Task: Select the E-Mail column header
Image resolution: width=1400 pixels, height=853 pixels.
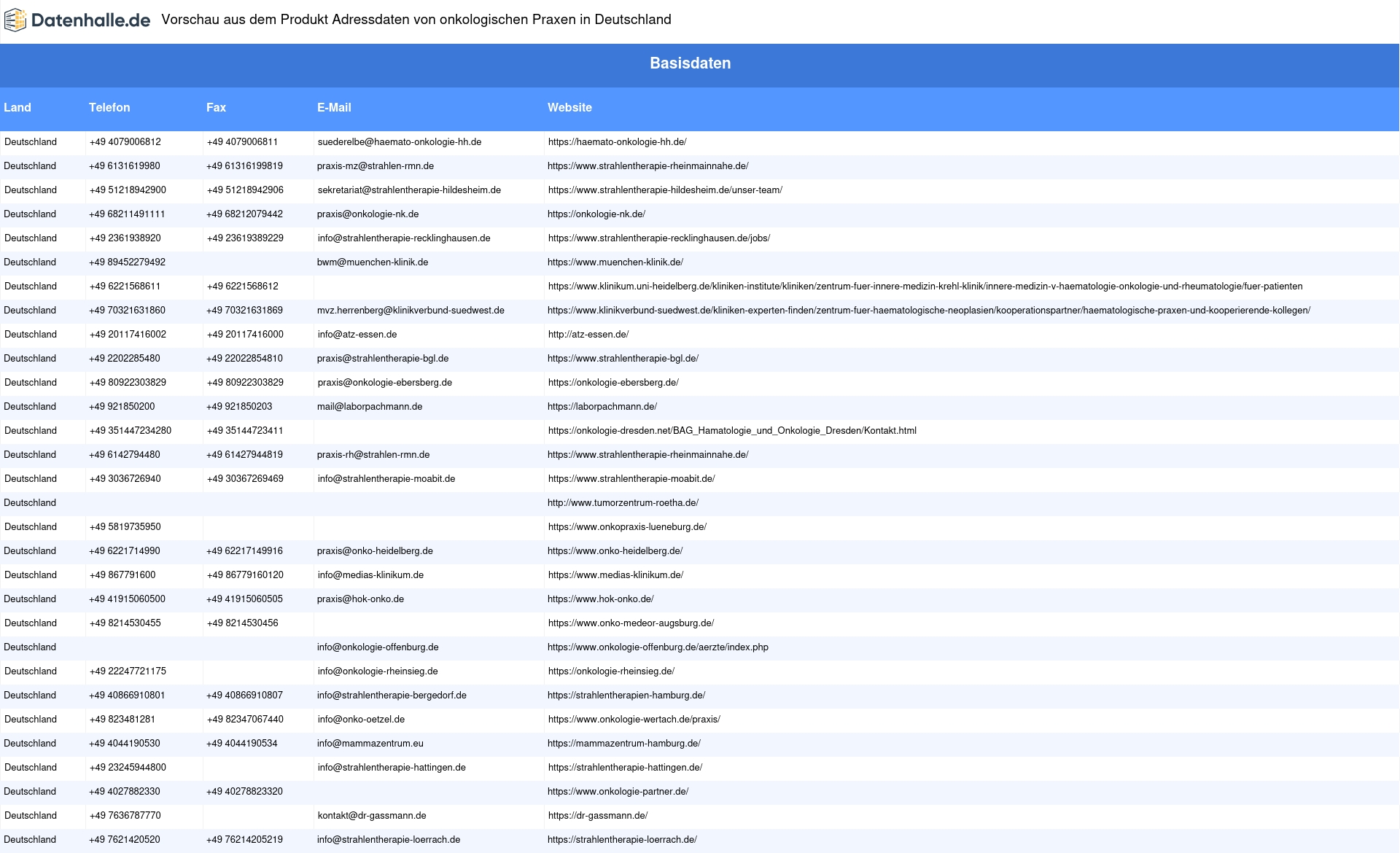Action: [334, 107]
